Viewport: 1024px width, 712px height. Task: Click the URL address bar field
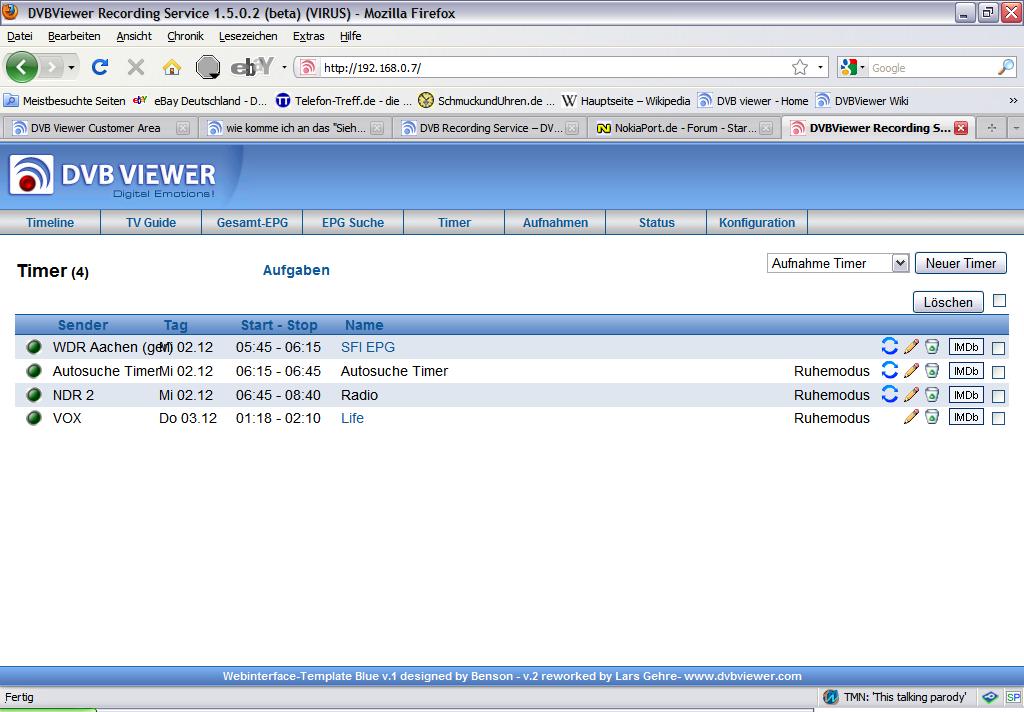[x=550, y=68]
